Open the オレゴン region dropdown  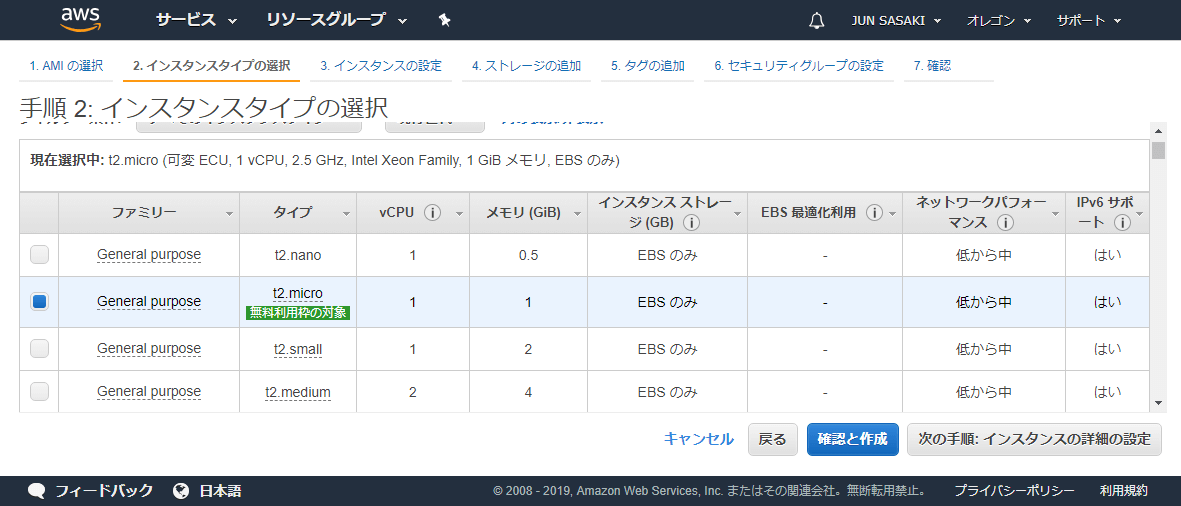999,20
